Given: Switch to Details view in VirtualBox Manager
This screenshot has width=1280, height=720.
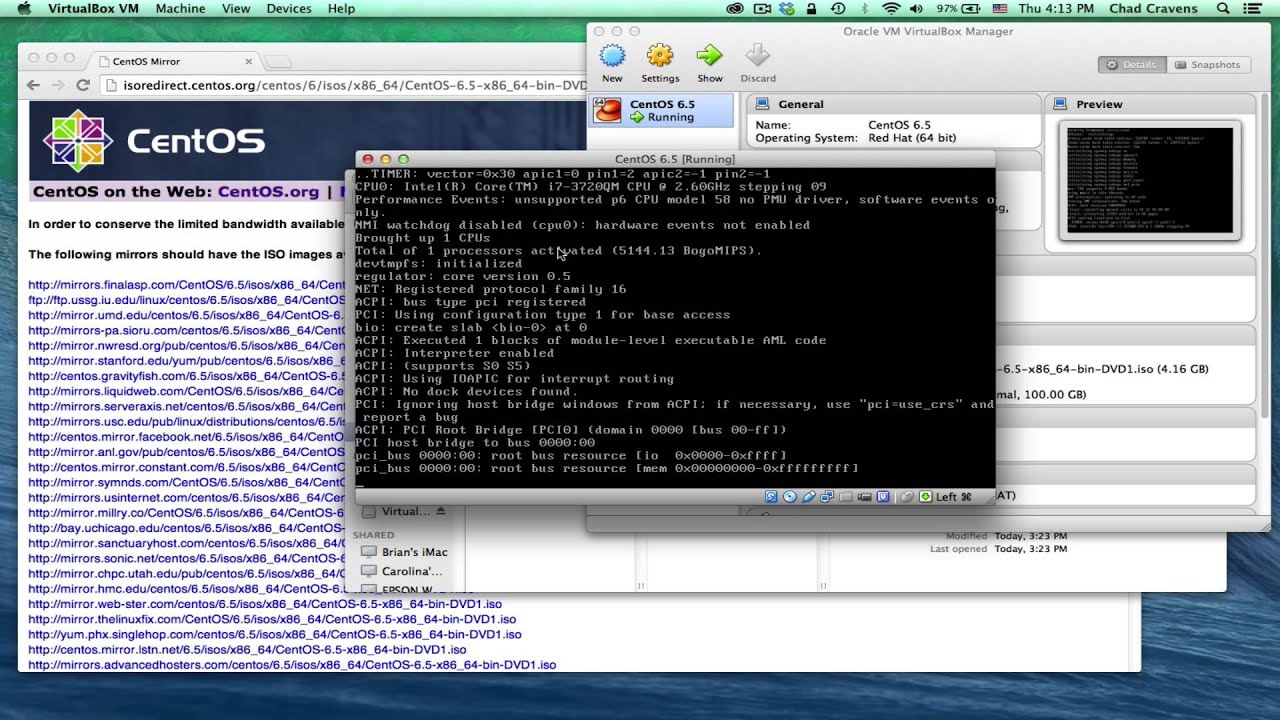Looking at the screenshot, I should (x=1131, y=64).
